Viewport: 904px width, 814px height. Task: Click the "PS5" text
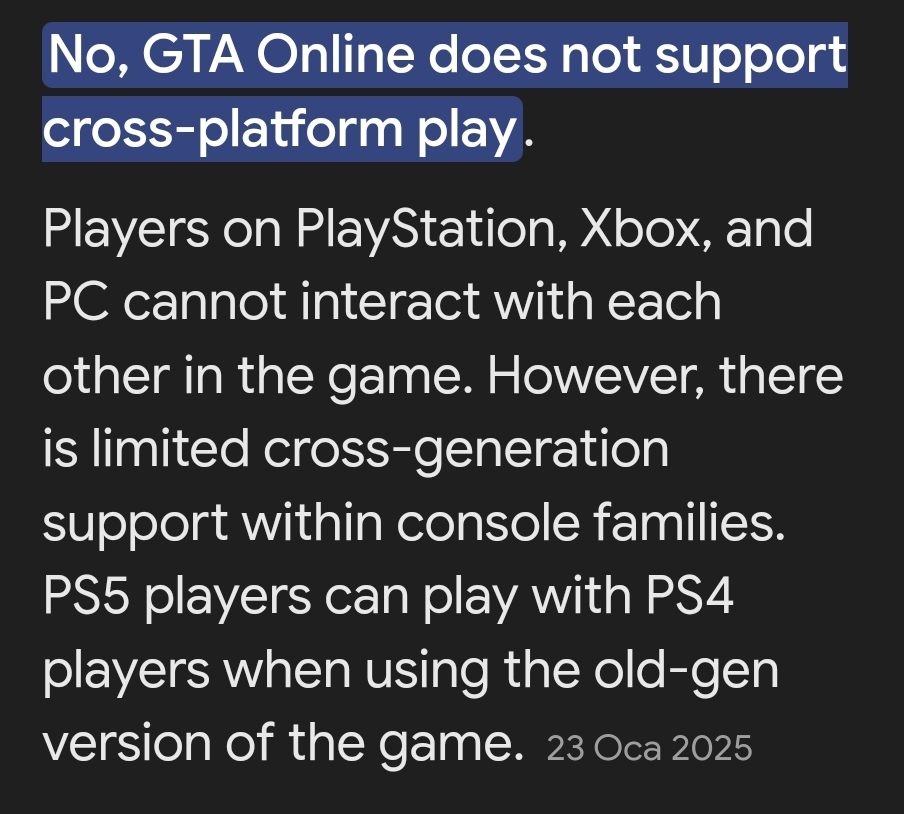click(x=86, y=596)
